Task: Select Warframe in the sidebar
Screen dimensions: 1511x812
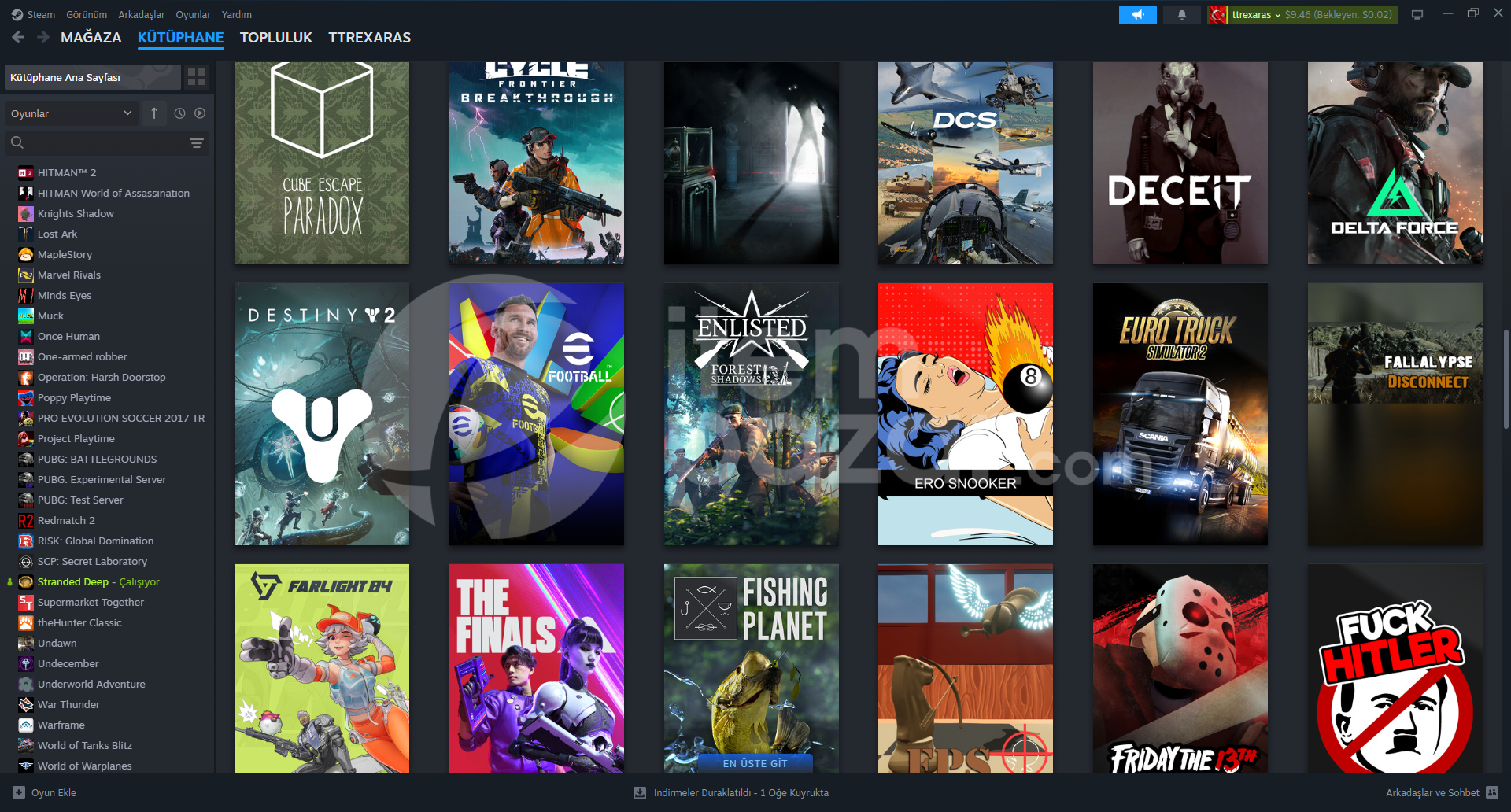Action: 61,725
